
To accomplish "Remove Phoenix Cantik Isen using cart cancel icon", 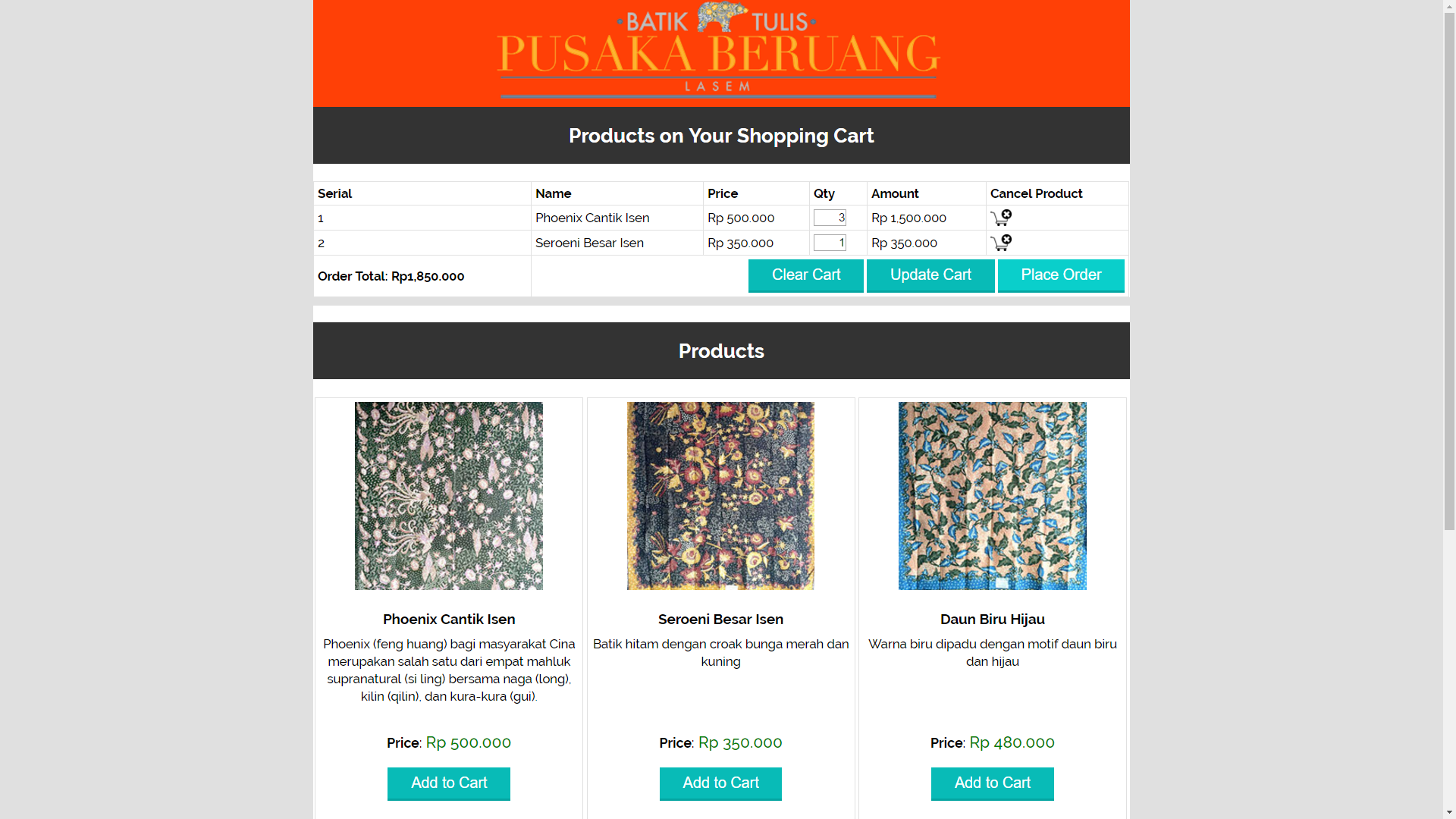I will pos(1000,218).
